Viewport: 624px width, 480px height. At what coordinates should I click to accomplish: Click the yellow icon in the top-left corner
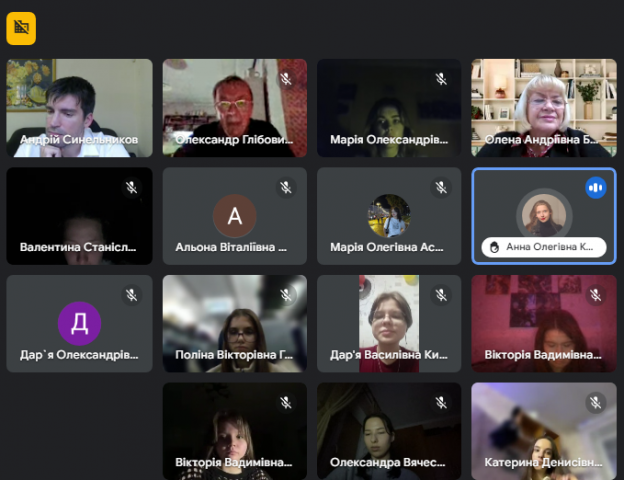[21, 28]
